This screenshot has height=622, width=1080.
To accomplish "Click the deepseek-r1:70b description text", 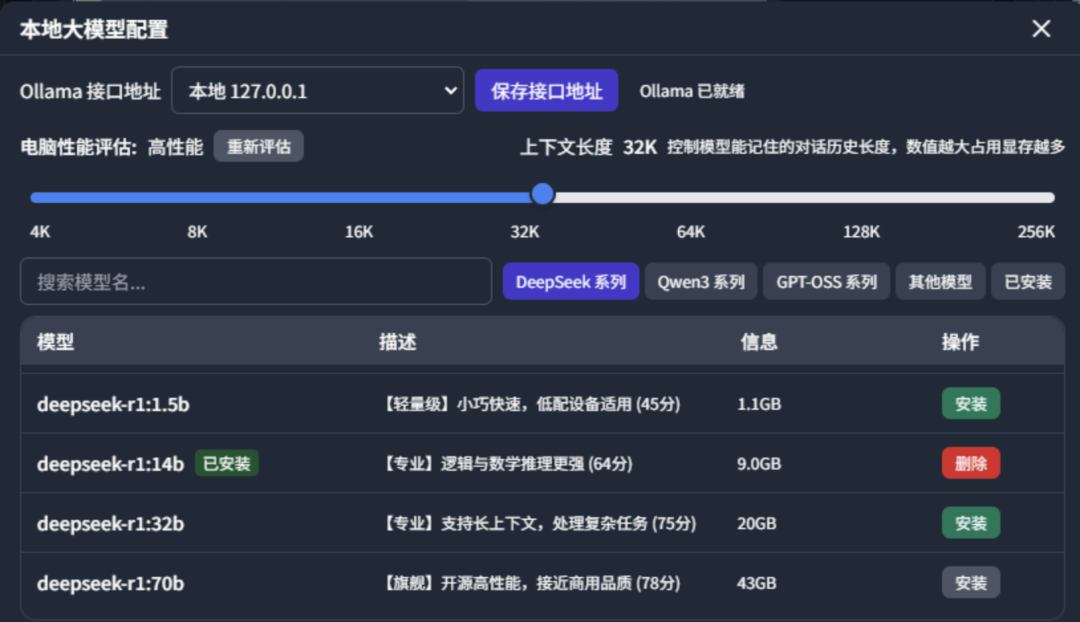I will pos(530,583).
